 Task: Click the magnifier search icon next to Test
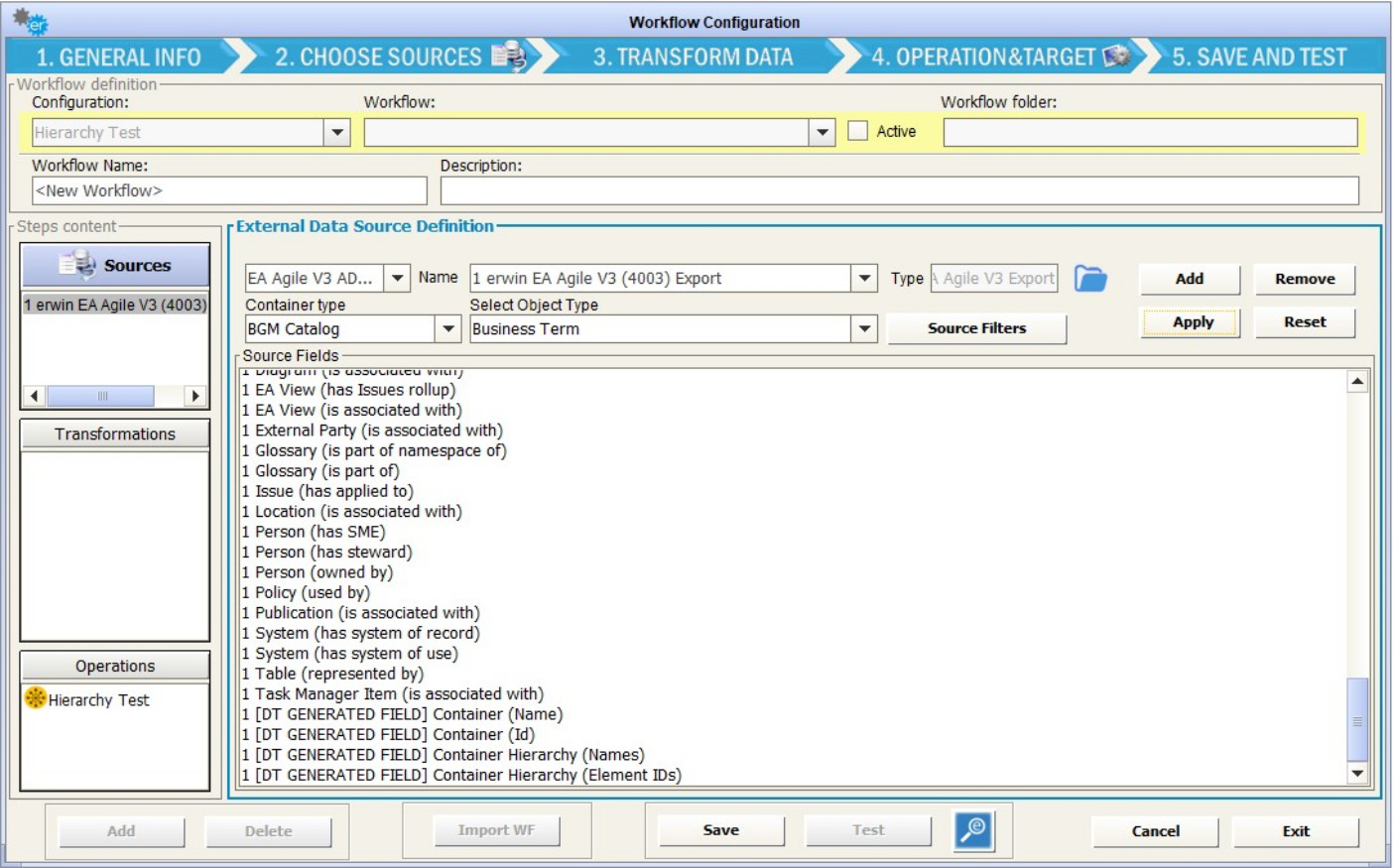point(973,830)
